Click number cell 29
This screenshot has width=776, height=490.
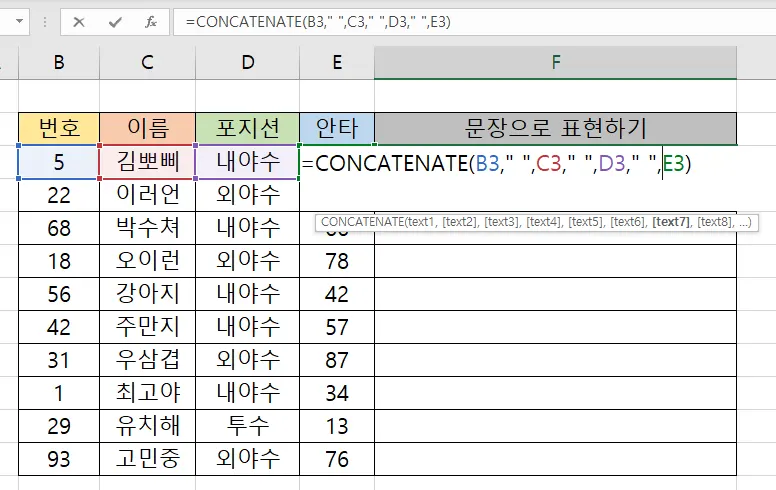59,426
